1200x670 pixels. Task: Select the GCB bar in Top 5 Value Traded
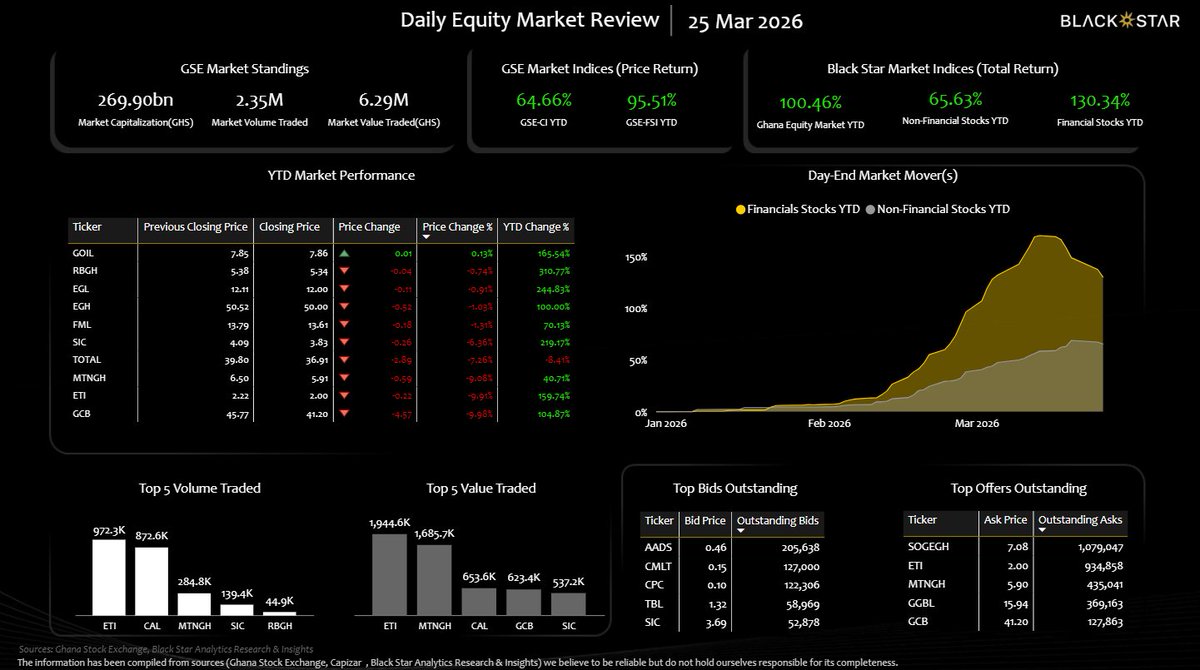[x=523, y=601]
